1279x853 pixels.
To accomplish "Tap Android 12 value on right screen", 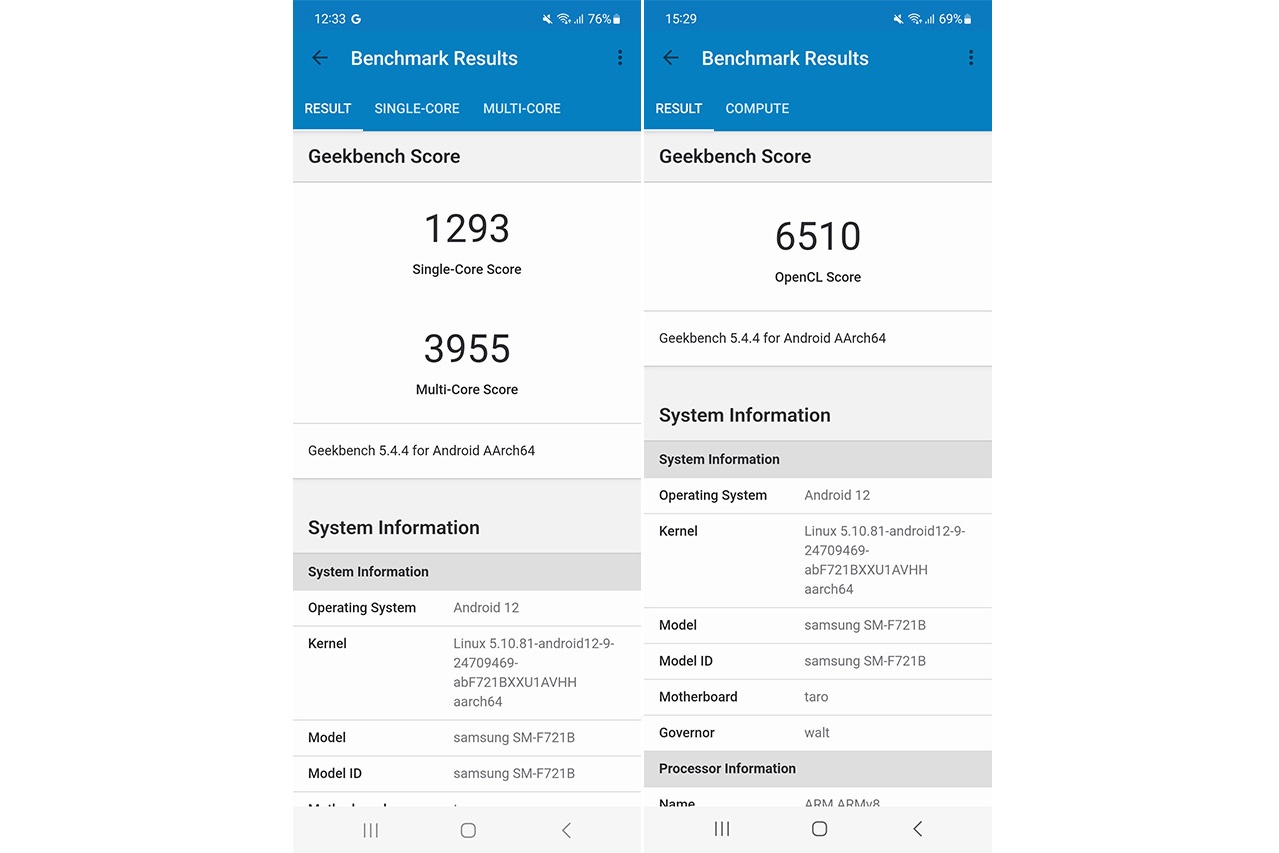I will (x=837, y=495).
